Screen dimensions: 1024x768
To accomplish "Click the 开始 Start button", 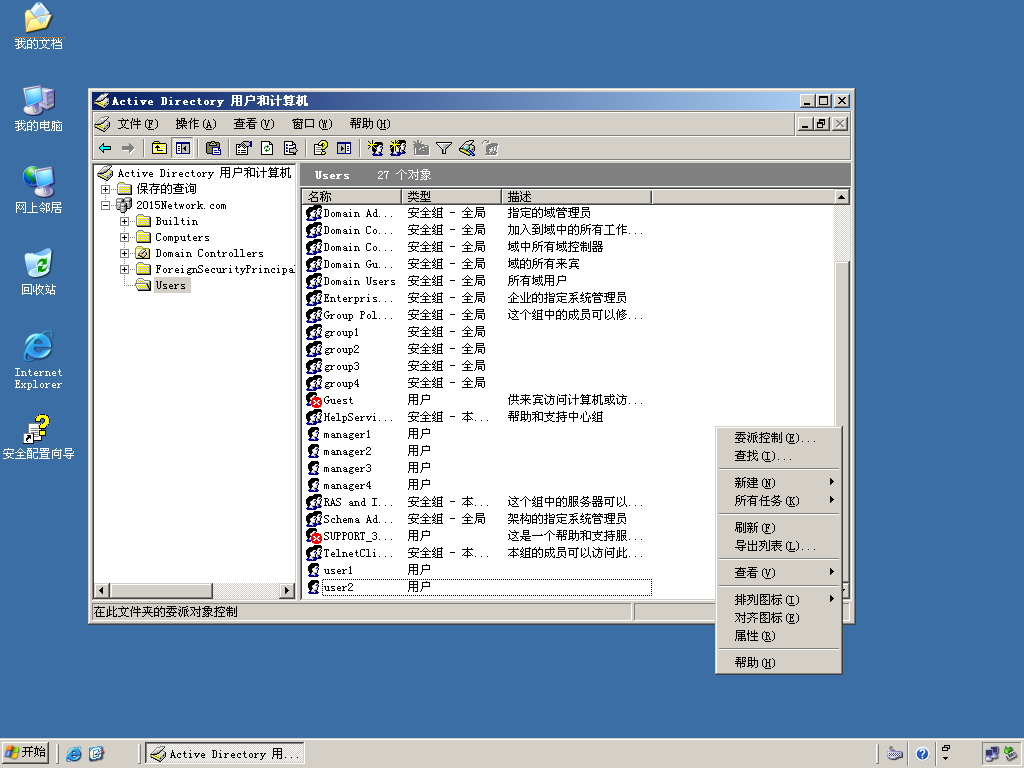I will tap(26, 753).
